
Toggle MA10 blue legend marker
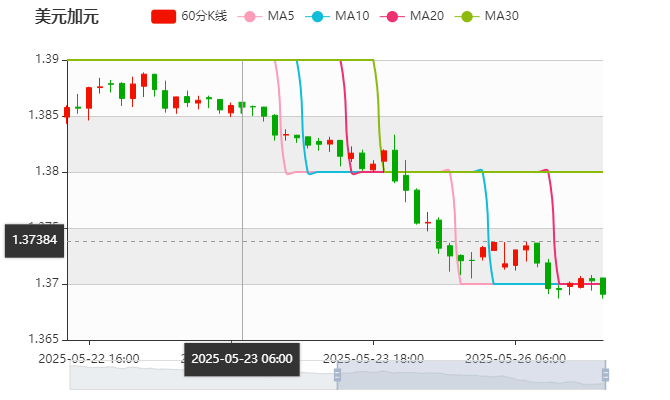(x=319, y=17)
